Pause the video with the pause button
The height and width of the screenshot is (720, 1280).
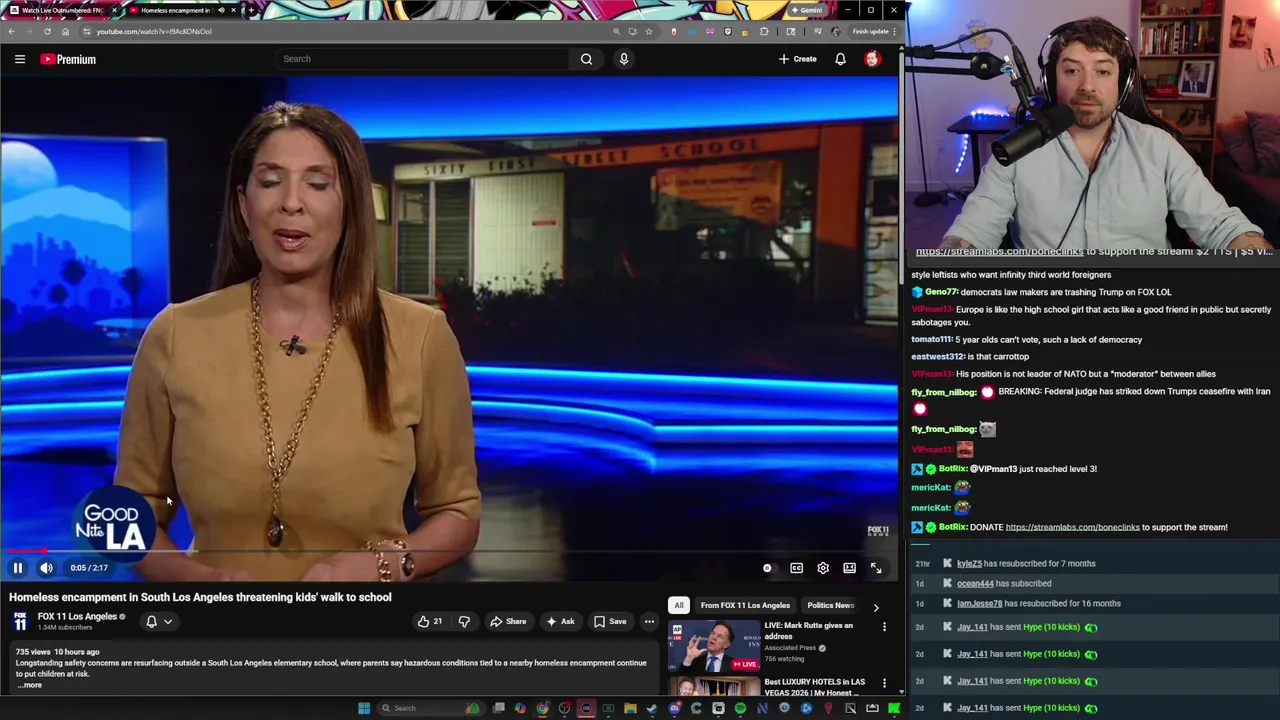pyautogui.click(x=18, y=568)
